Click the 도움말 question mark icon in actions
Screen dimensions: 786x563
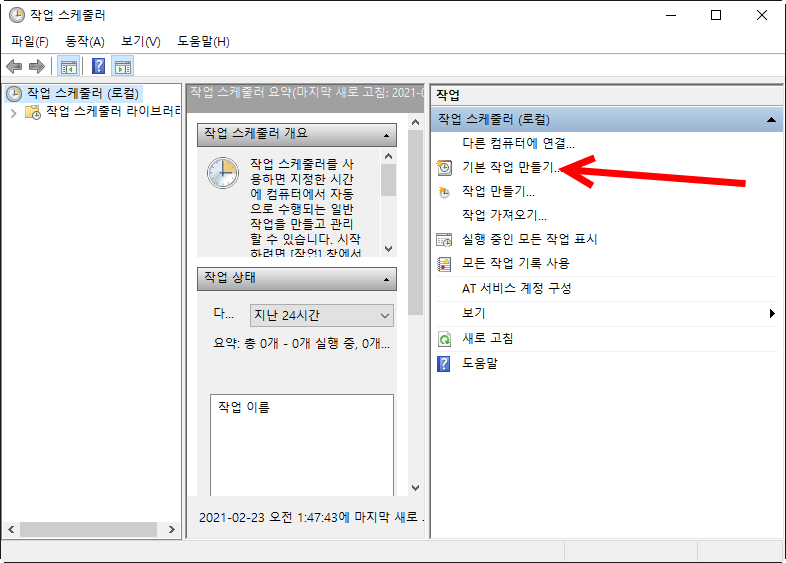(444, 363)
